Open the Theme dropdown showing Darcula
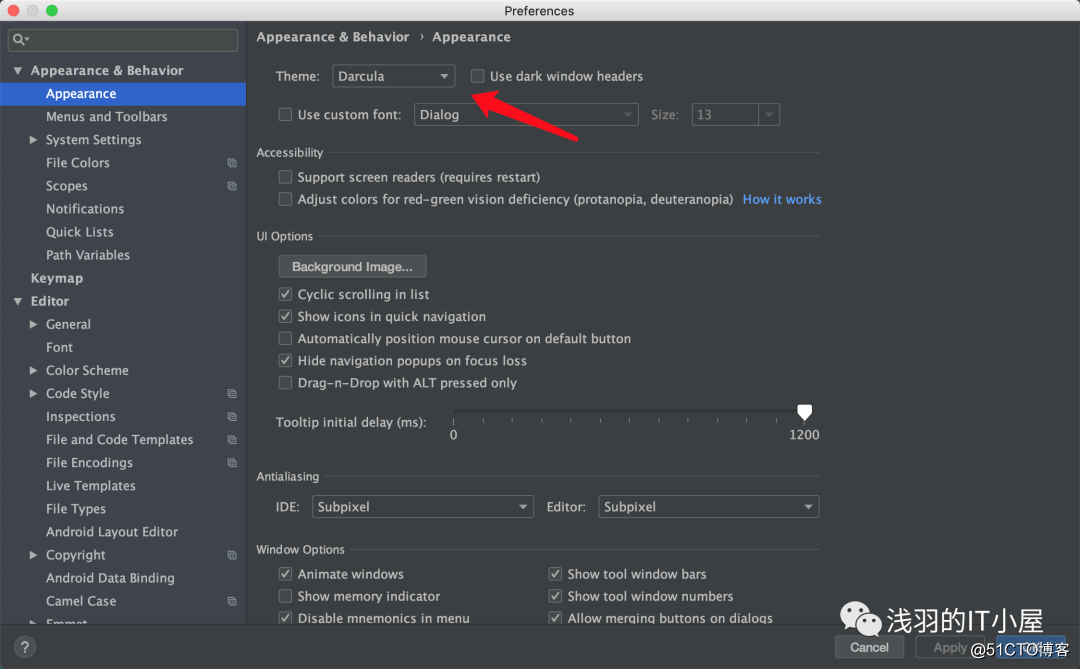This screenshot has height=669, width=1080. coord(393,75)
